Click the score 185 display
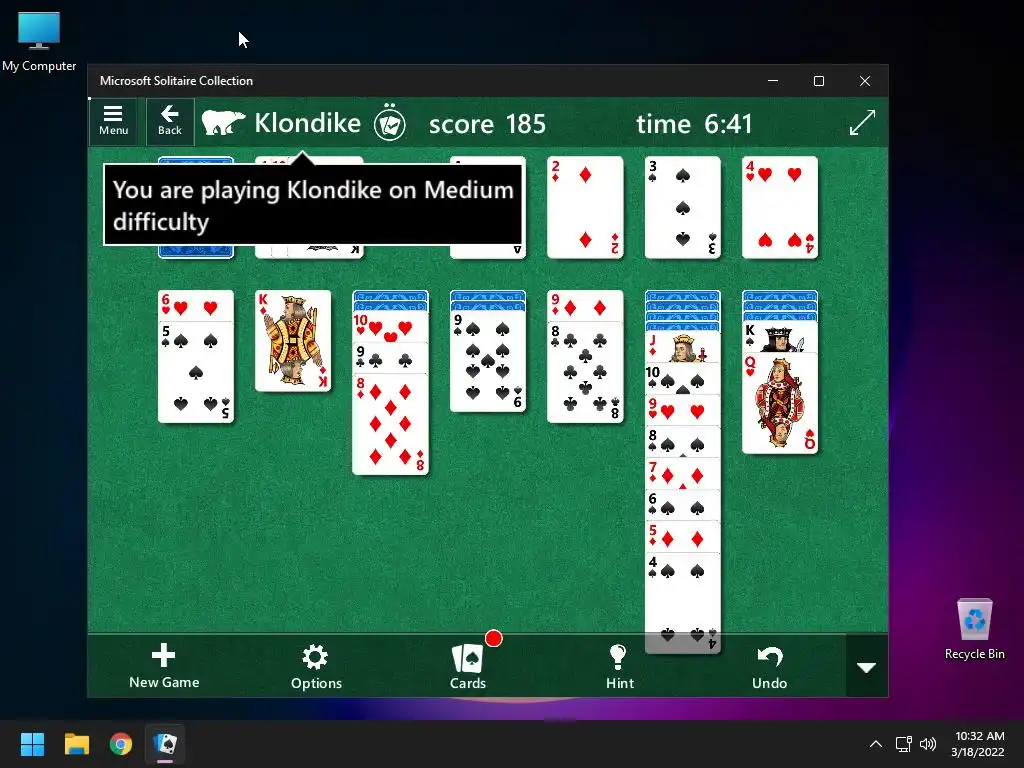1024x768 pixels. (487, 123)
